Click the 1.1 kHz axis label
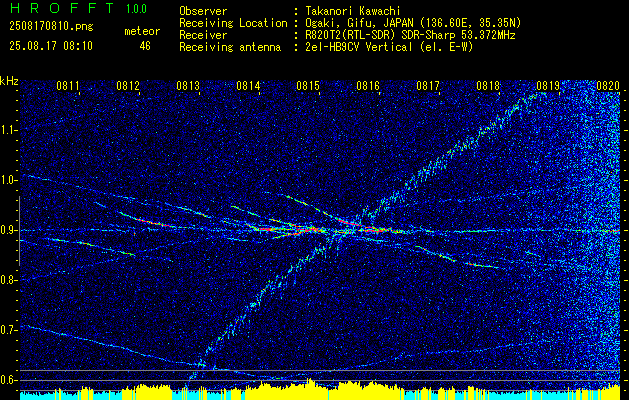 point(8,130)
